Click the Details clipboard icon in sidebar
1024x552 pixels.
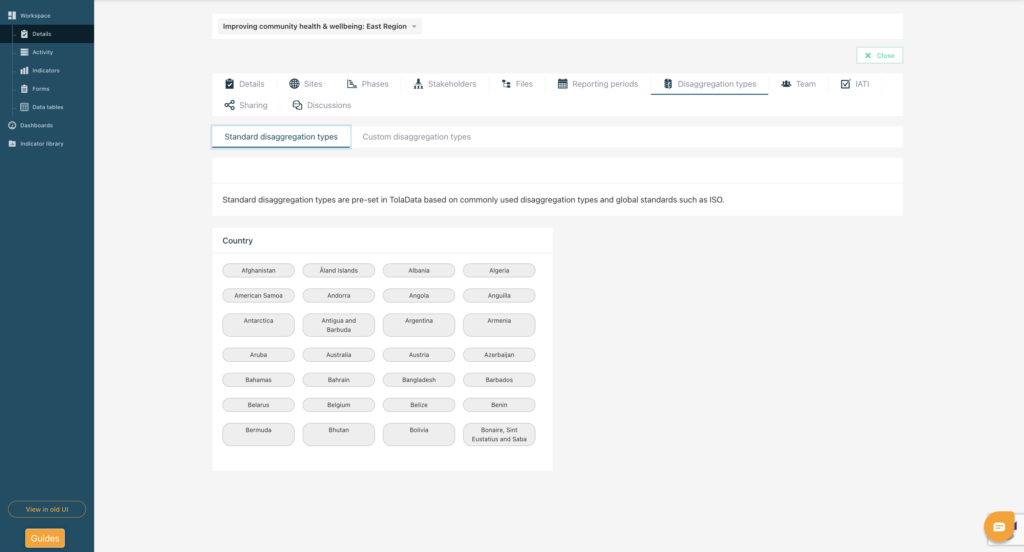click(24, 34)
